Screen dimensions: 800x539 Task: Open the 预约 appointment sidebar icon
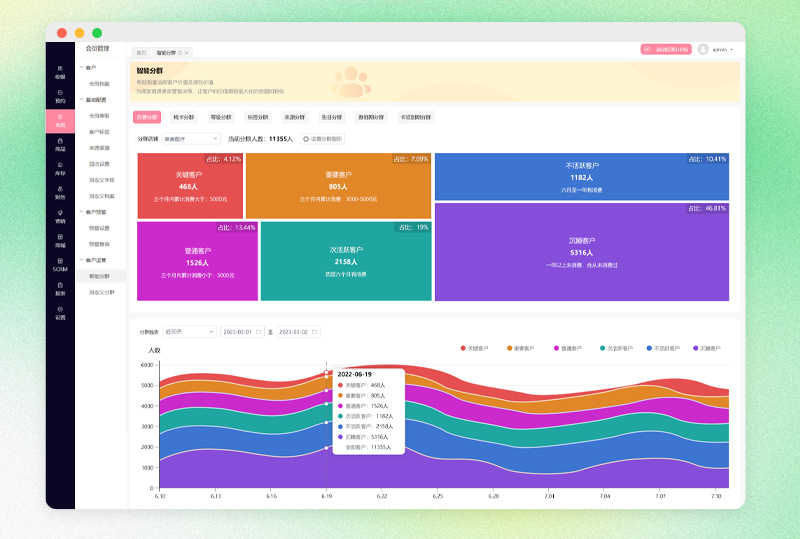60,95
